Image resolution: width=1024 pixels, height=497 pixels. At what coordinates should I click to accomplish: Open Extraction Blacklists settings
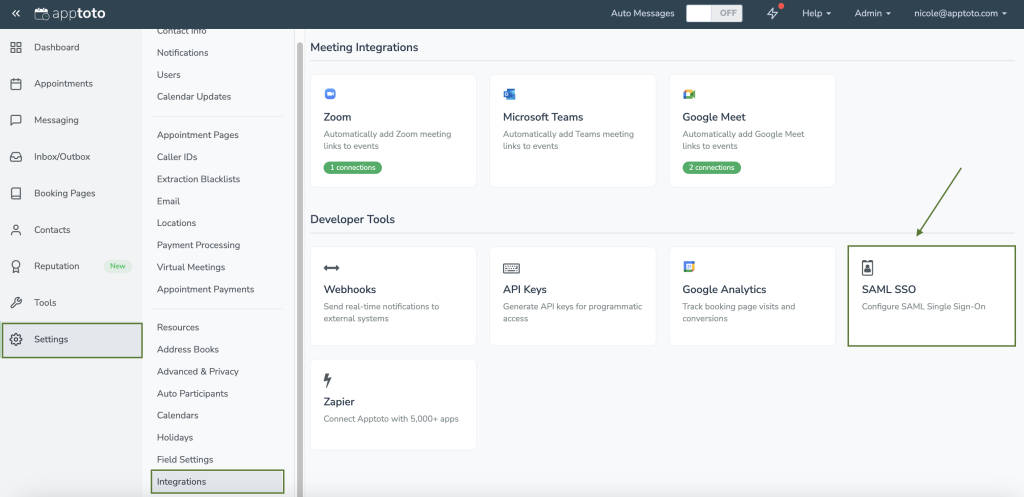pos(199,179)
